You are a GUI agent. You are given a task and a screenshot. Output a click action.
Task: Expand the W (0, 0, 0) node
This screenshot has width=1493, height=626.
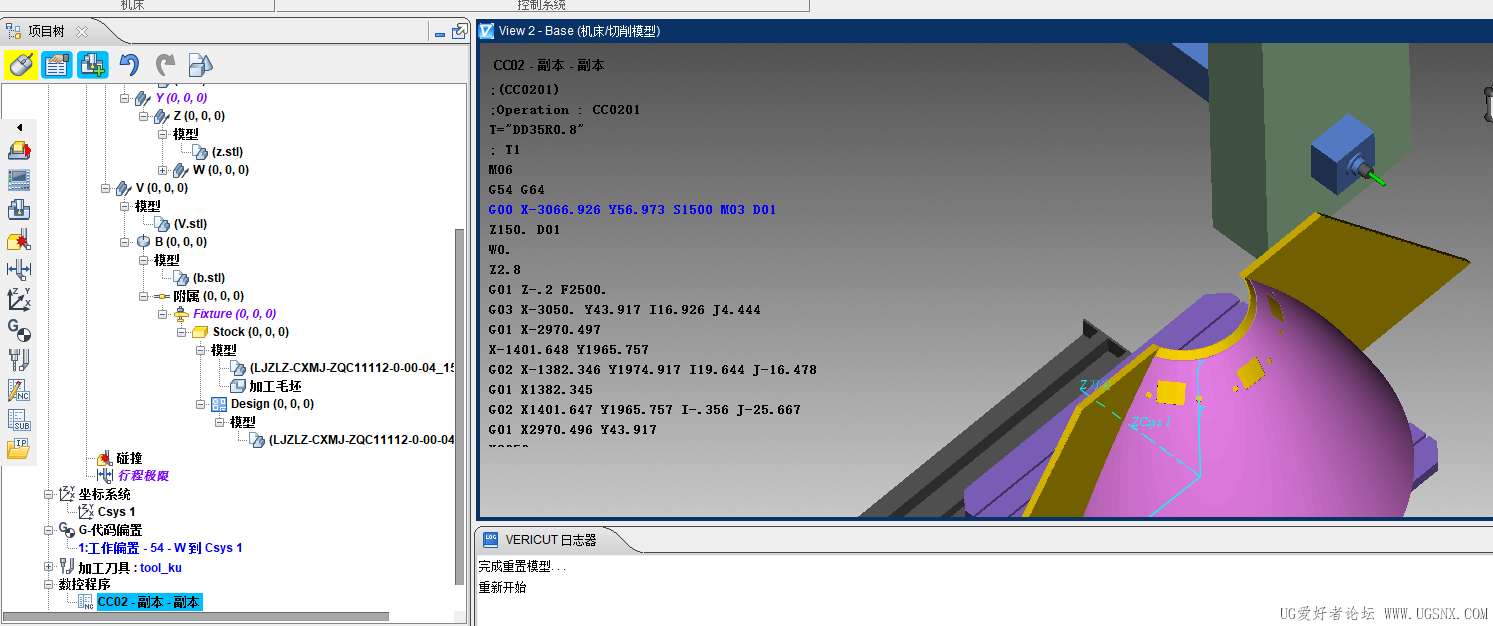(x=163, y=170)
